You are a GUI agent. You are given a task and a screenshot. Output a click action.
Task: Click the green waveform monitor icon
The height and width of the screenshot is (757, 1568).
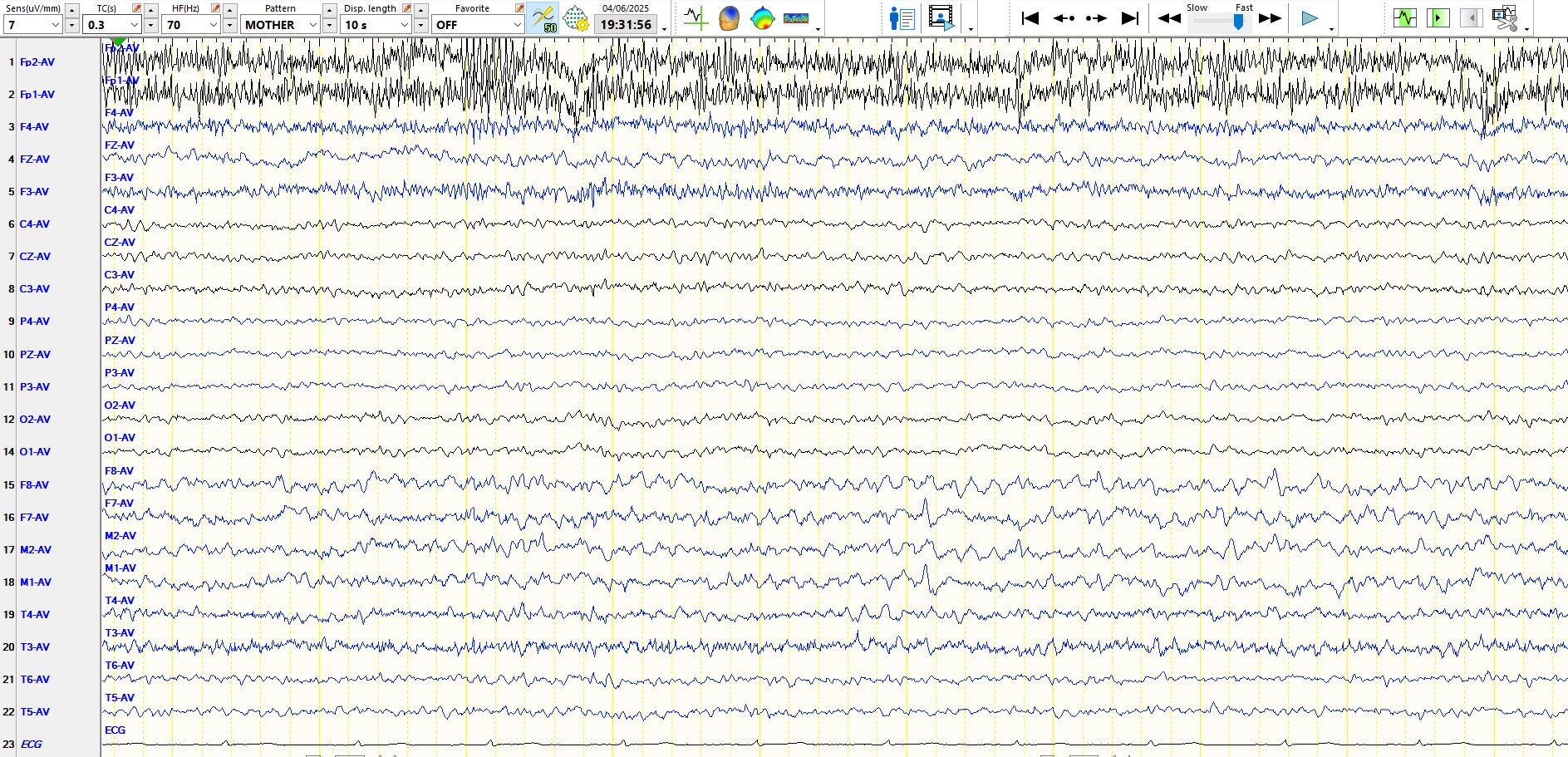coord(1405,17)
